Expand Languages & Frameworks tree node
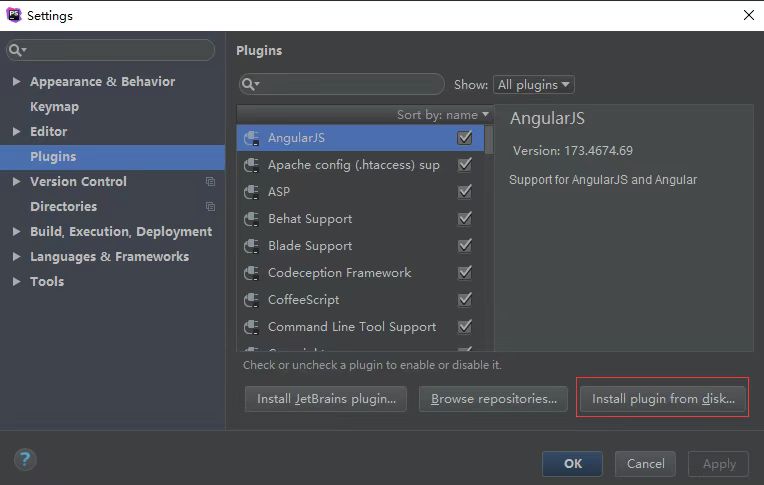Viewport: 764px width, 485px height. 17,257
